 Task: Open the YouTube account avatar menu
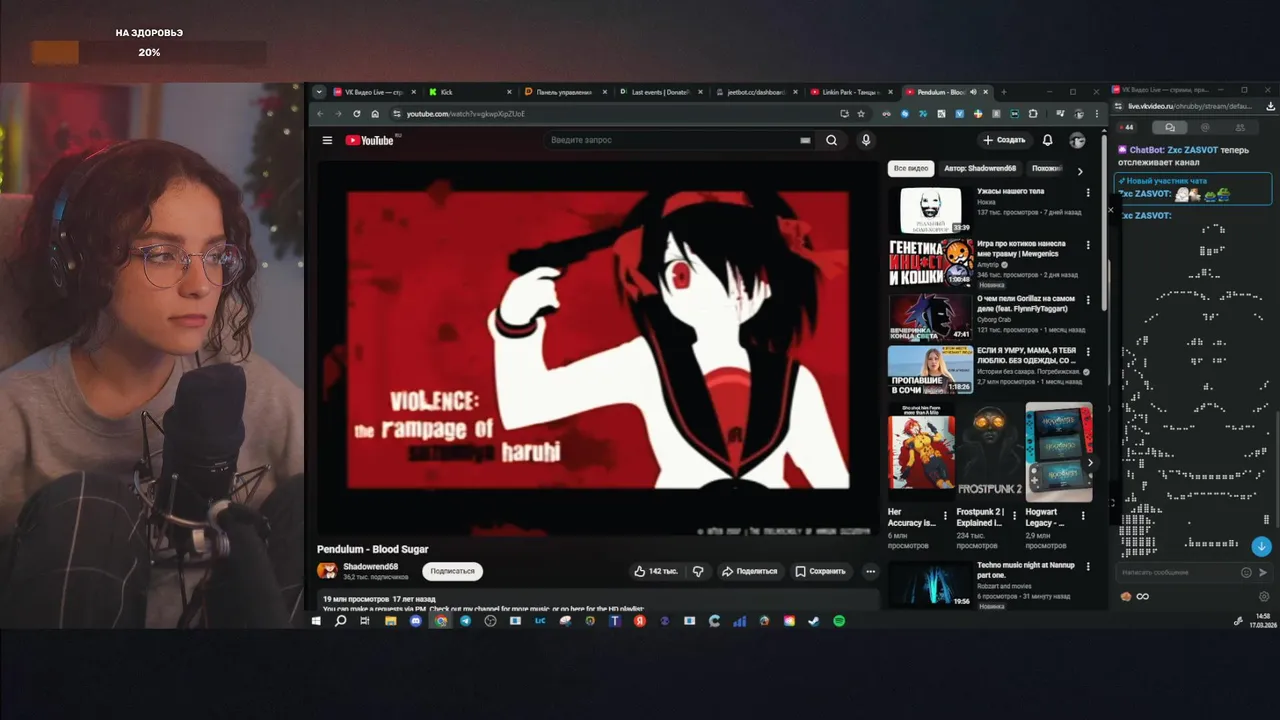[x=1077, y=140]
